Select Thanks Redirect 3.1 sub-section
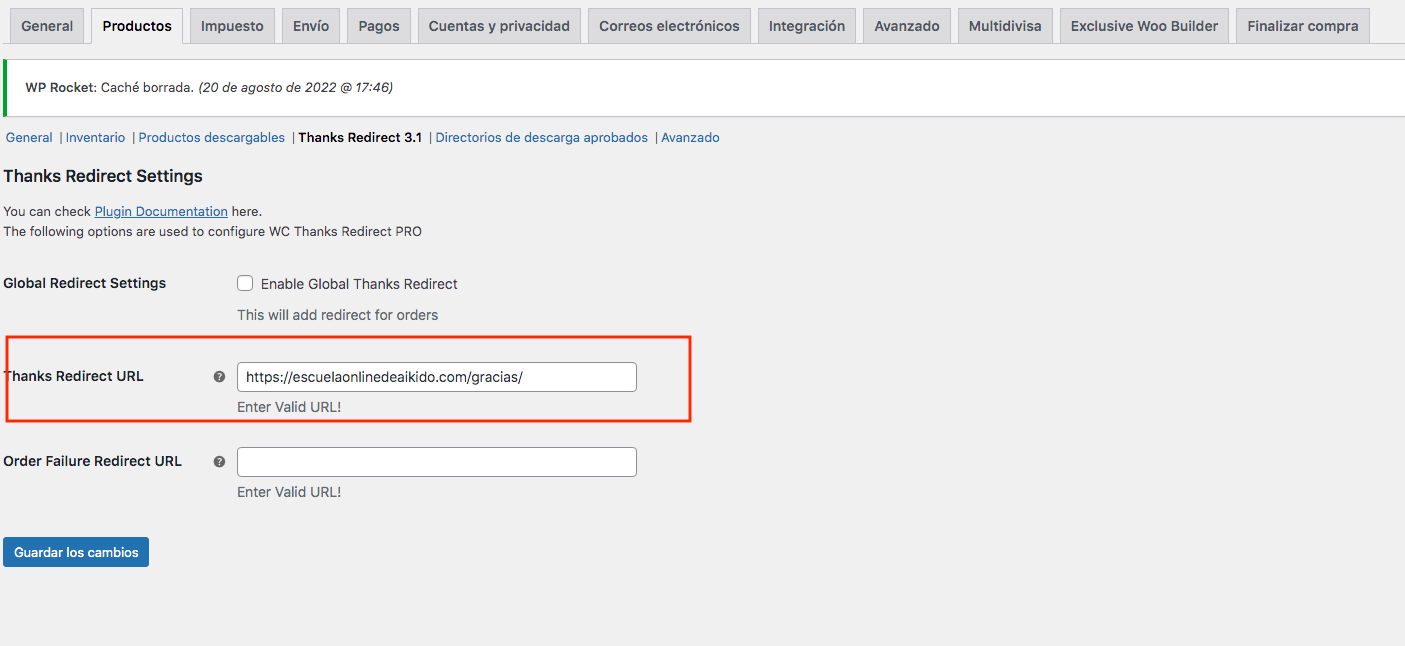The height and width of the screenshot is (646, 1405). click(x=360, y=138)
